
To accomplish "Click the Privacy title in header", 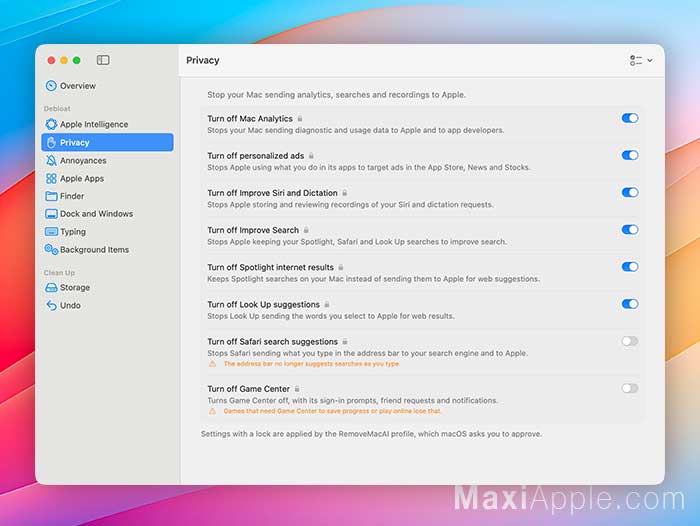I will (x=203, y=60).
